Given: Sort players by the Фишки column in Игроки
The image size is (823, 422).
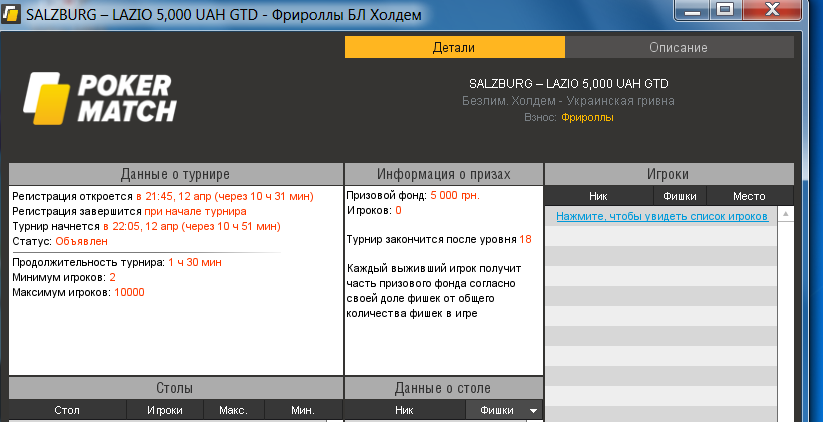Looking at the screenshot, I should 680,196.
